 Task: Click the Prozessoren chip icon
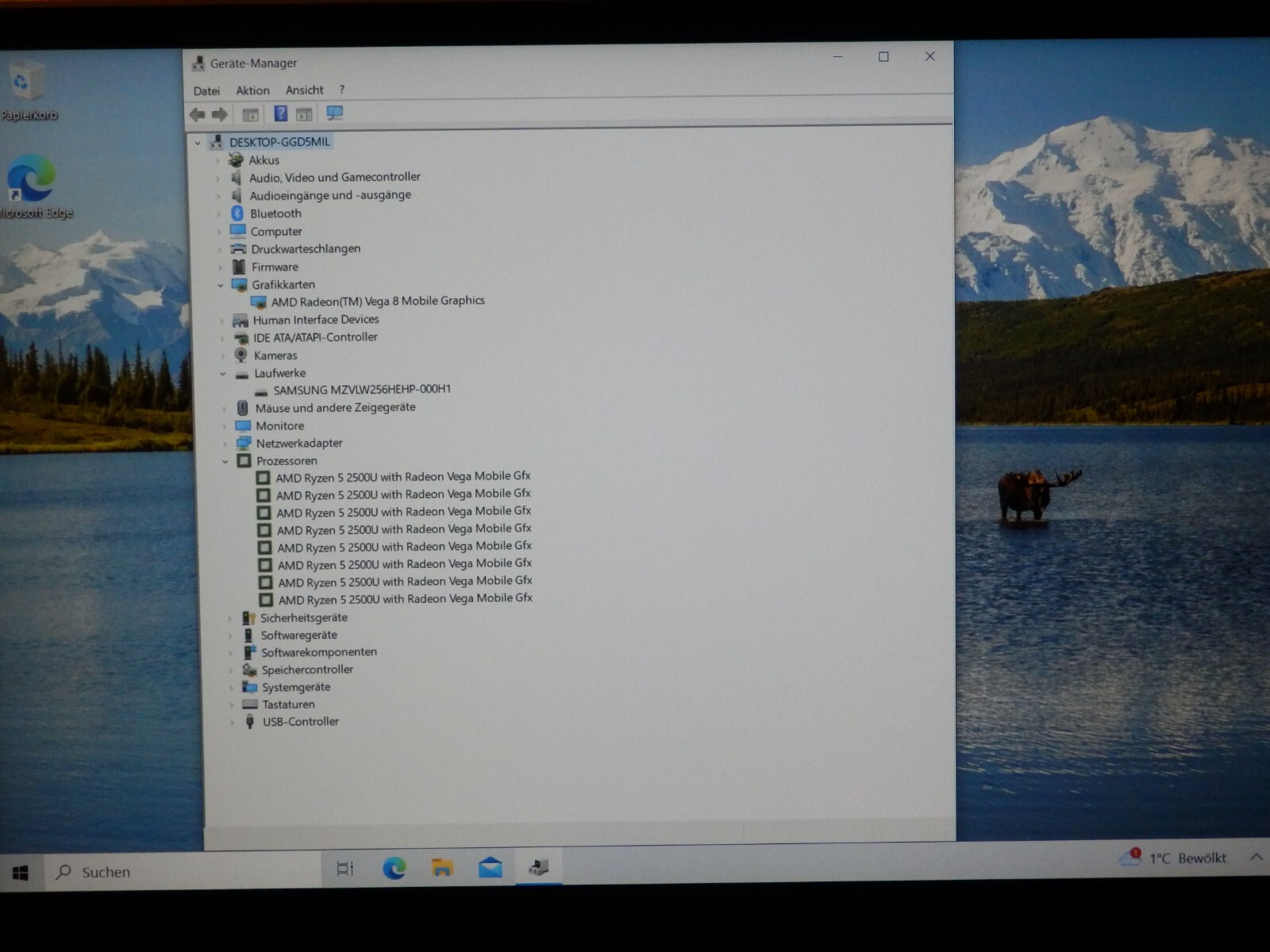pos(244,461)
